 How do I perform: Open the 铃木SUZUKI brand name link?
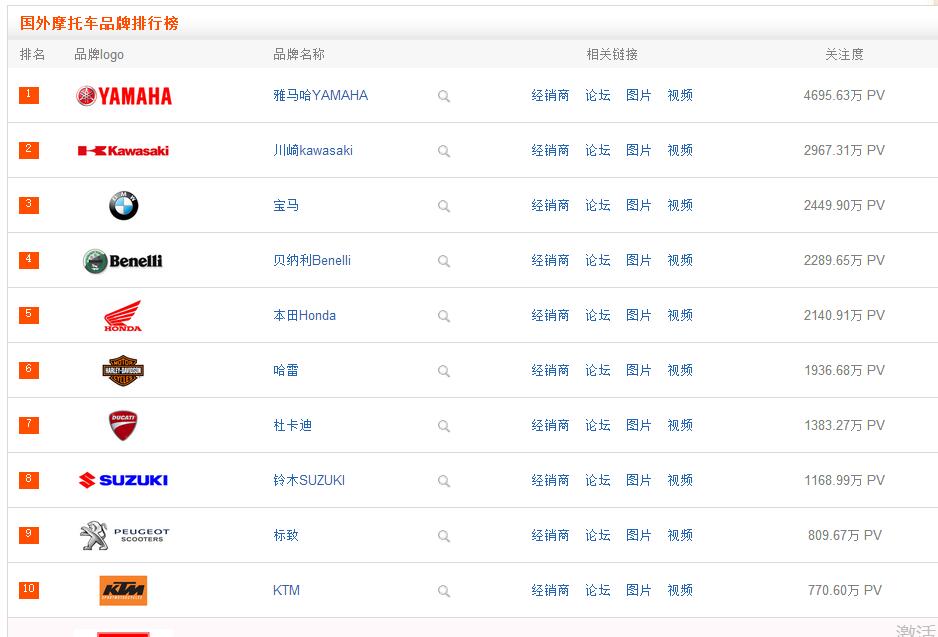(309, 481)
